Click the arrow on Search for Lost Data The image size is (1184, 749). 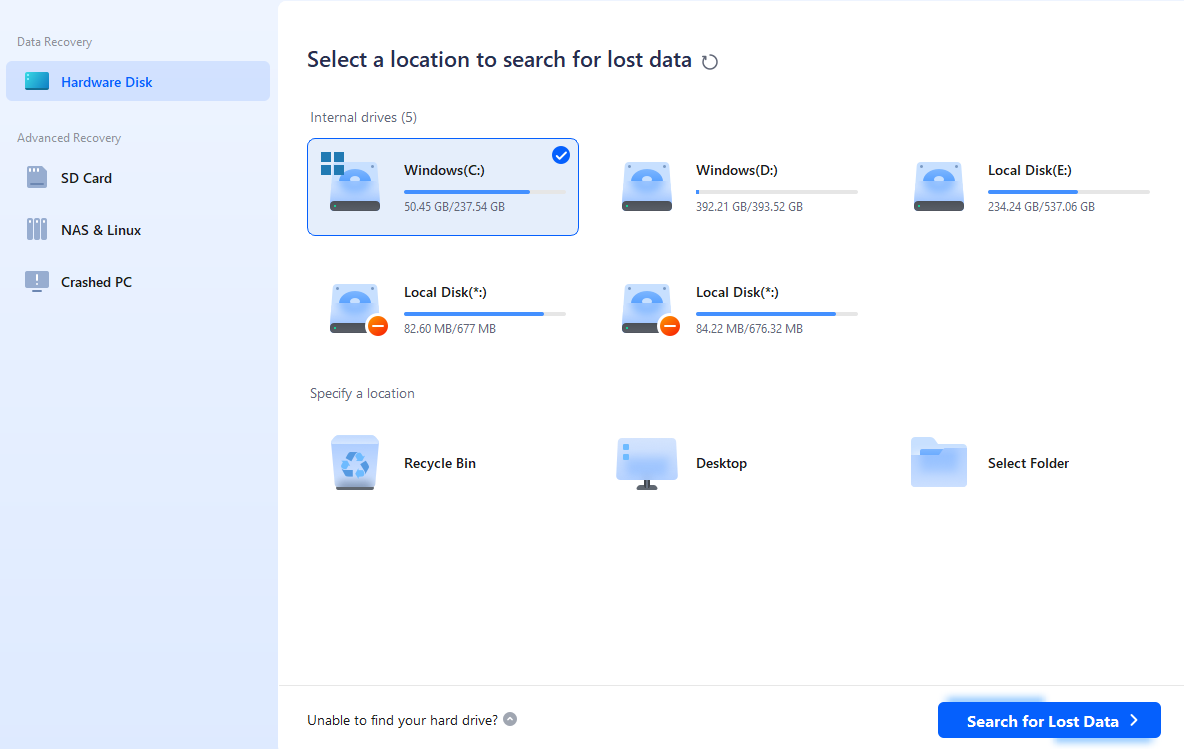tap(1134, 720)
